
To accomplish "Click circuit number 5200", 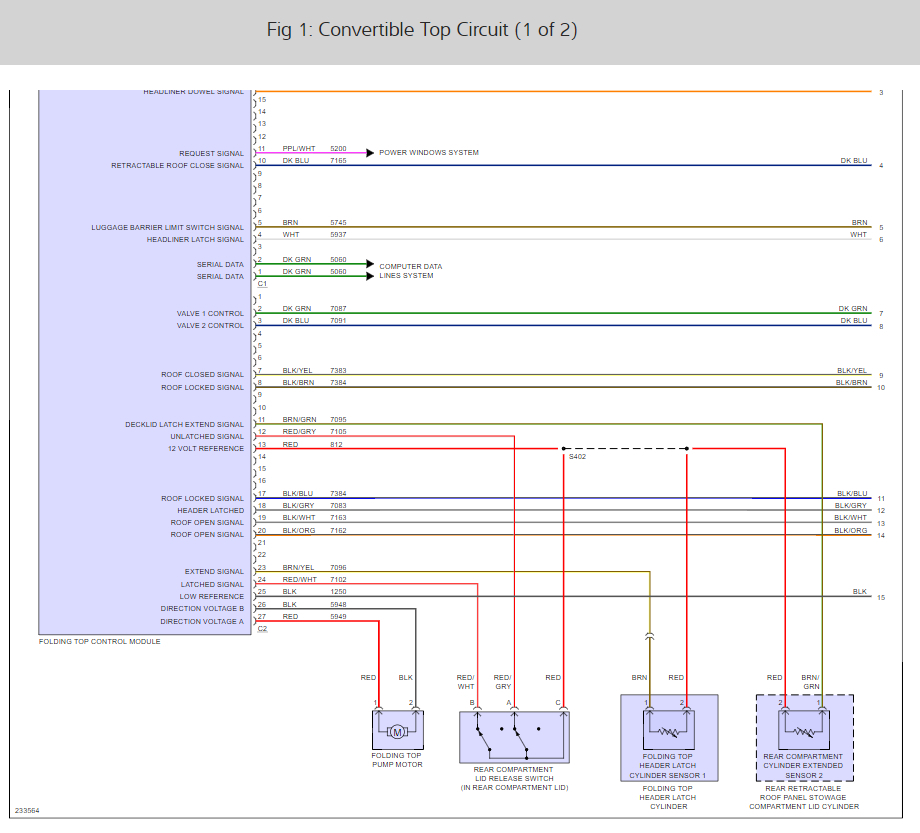I will 339,149.
